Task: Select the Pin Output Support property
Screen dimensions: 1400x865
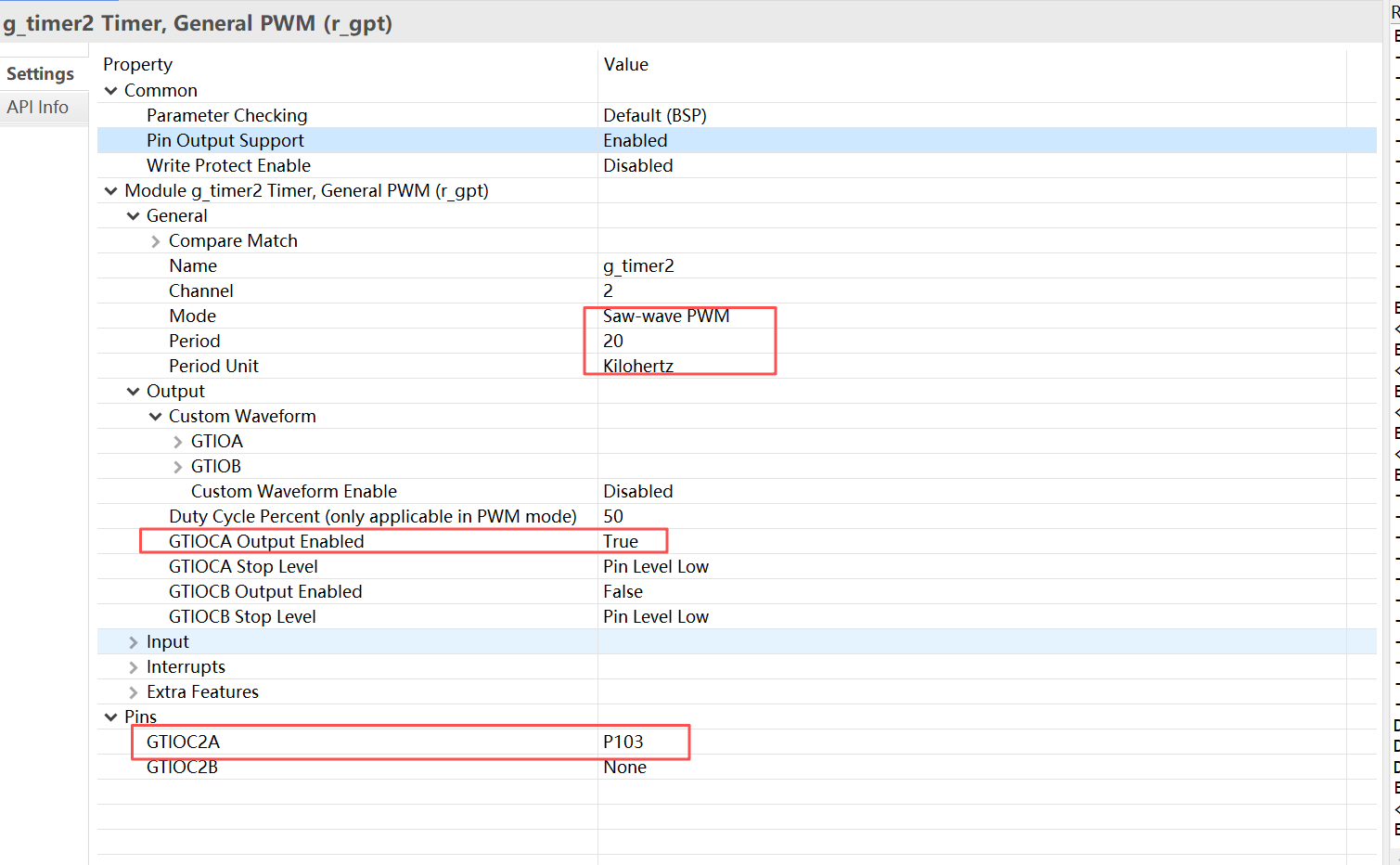Action: pos(225,140)
